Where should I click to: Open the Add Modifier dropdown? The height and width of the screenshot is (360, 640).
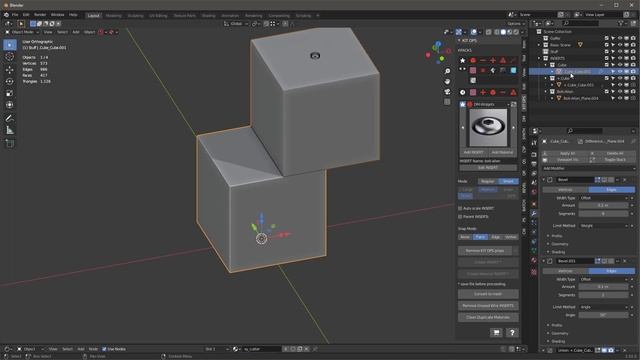[589, 168]
